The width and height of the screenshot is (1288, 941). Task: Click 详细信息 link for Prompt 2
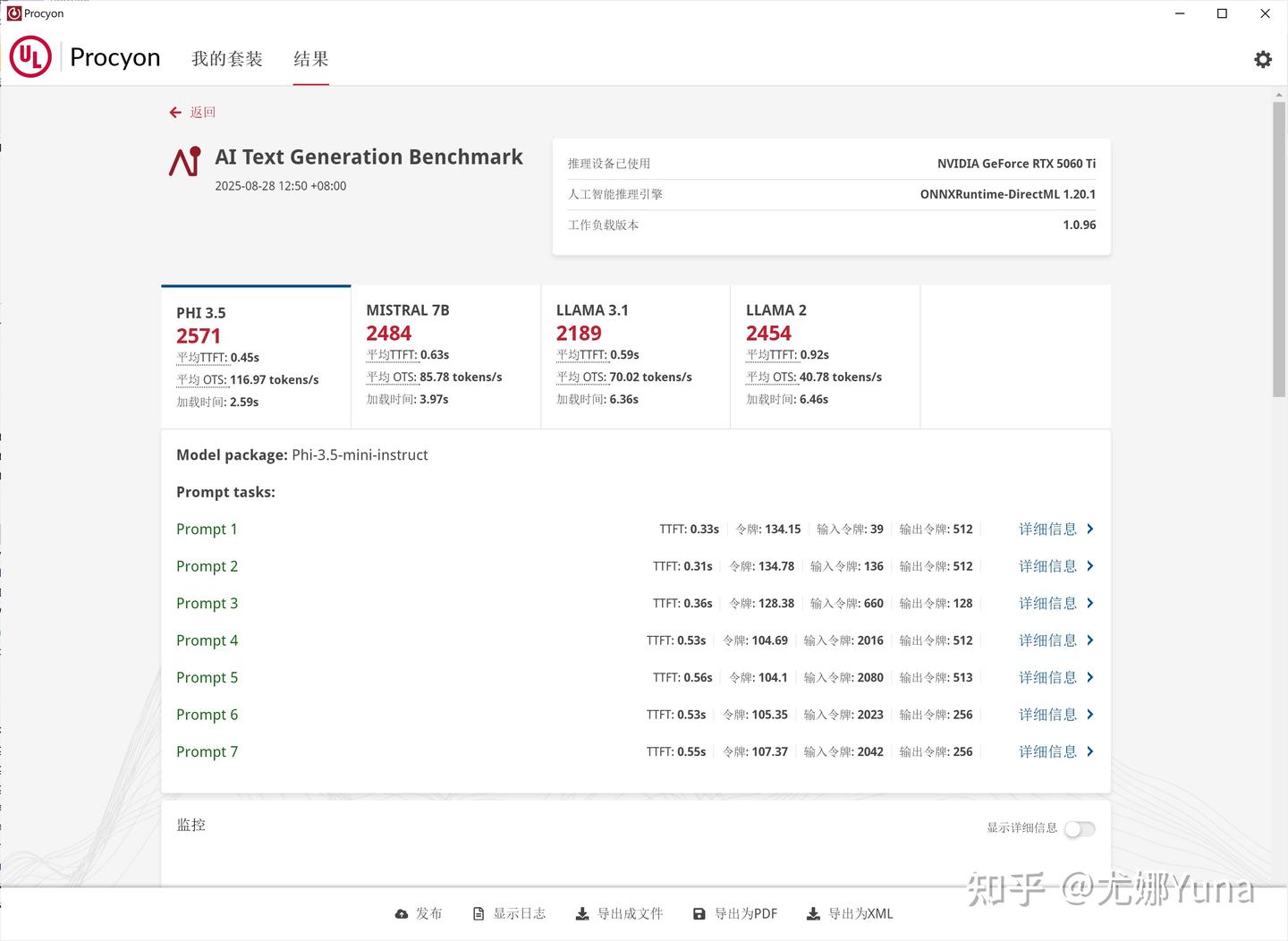point(1047,566)
